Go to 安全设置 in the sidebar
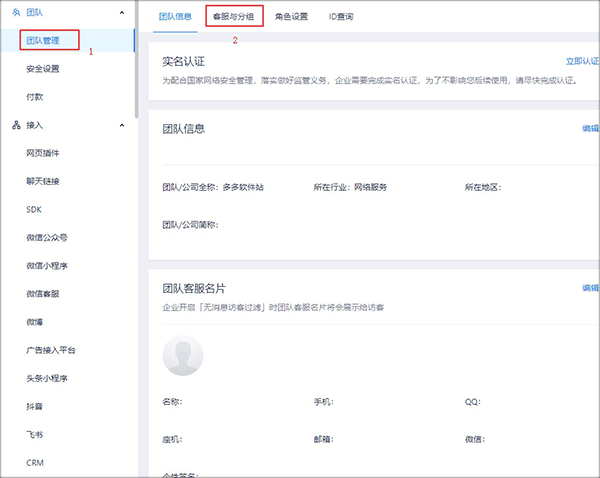Screen dimensions: 600x478 click(43, 69)
